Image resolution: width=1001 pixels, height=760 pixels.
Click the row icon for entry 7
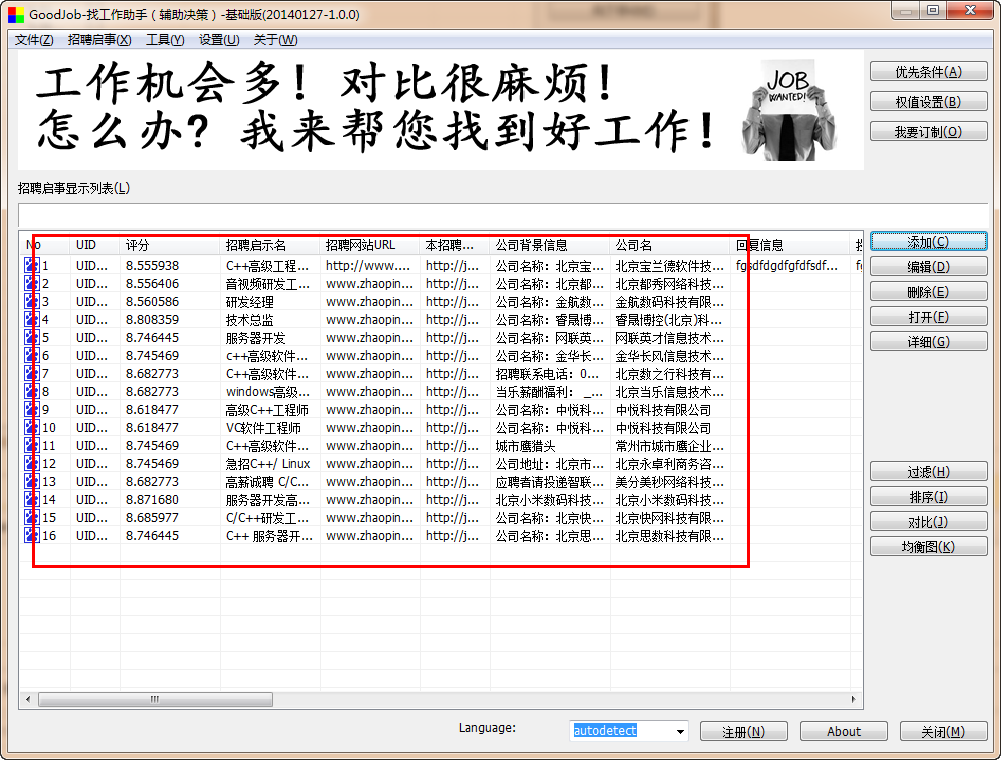click(32, 373)
